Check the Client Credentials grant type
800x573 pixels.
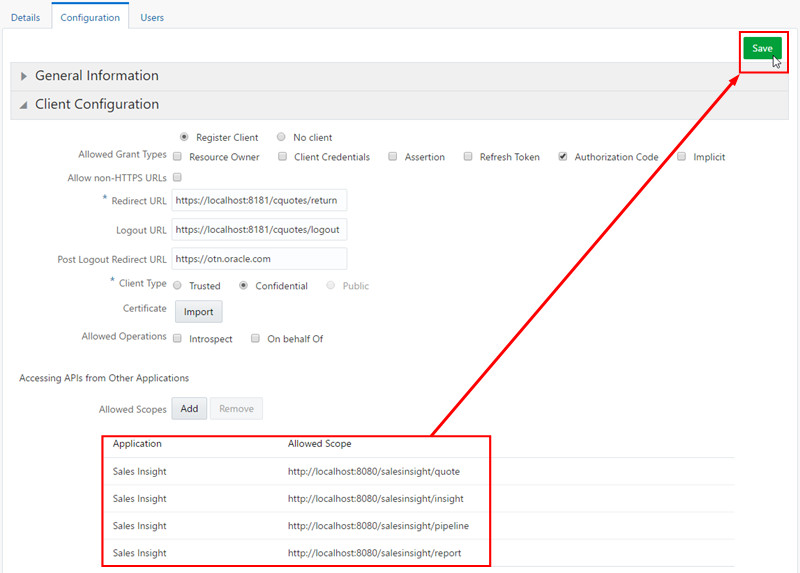[x=282, y=156]
